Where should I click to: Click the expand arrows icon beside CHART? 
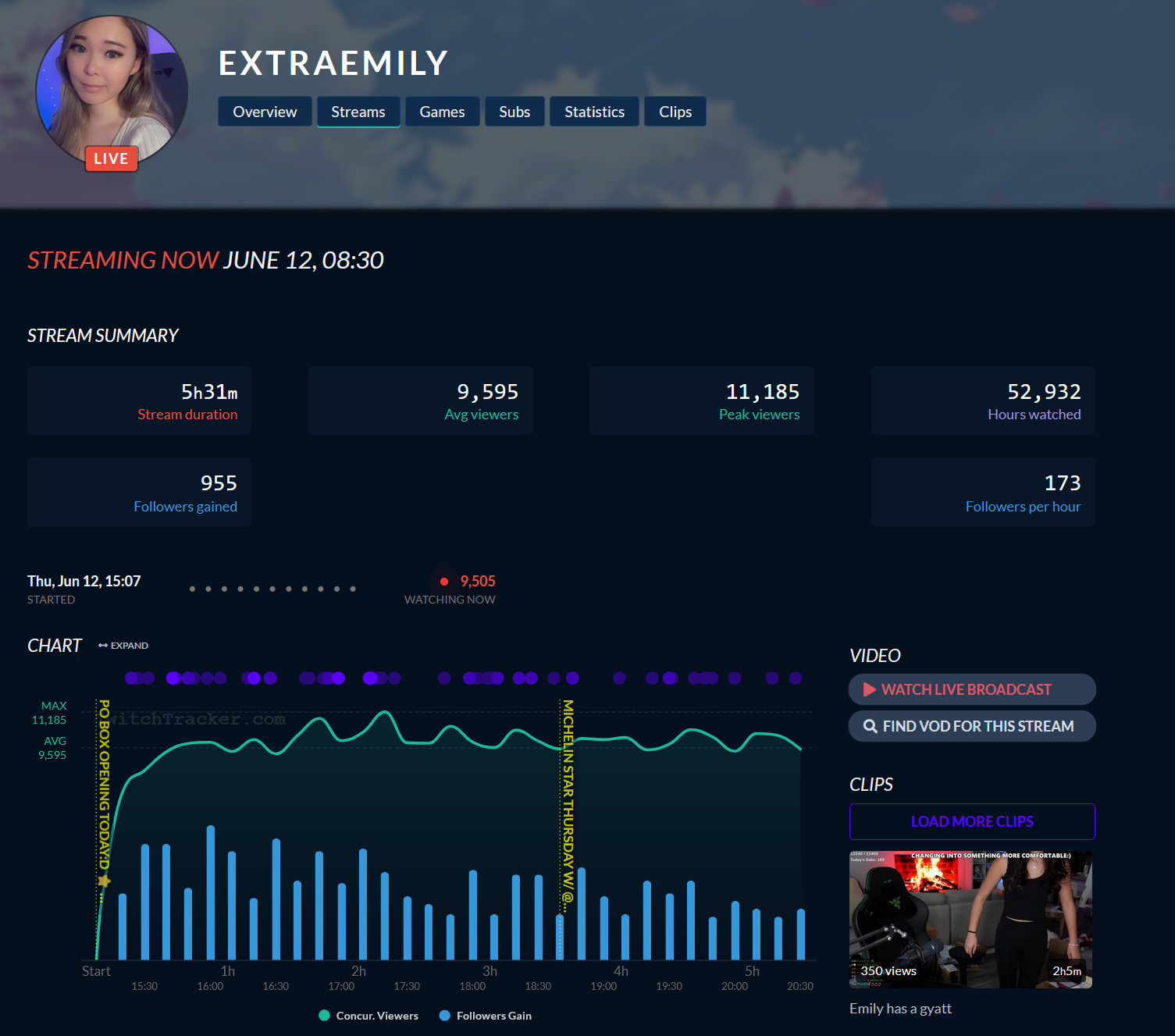[103, 646]
